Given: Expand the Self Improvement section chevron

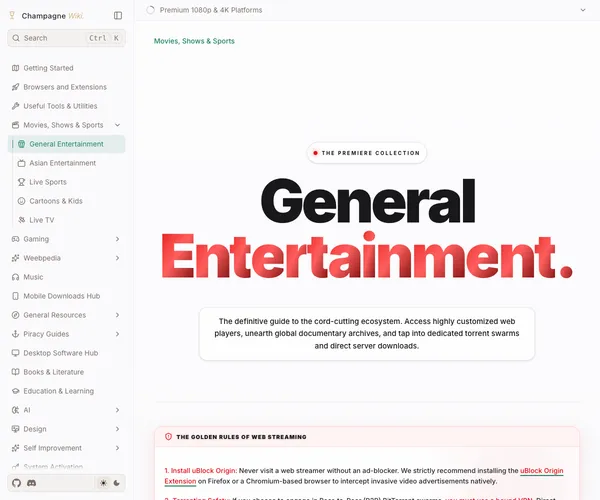Looking at the screenshot, I should (117, 448).
